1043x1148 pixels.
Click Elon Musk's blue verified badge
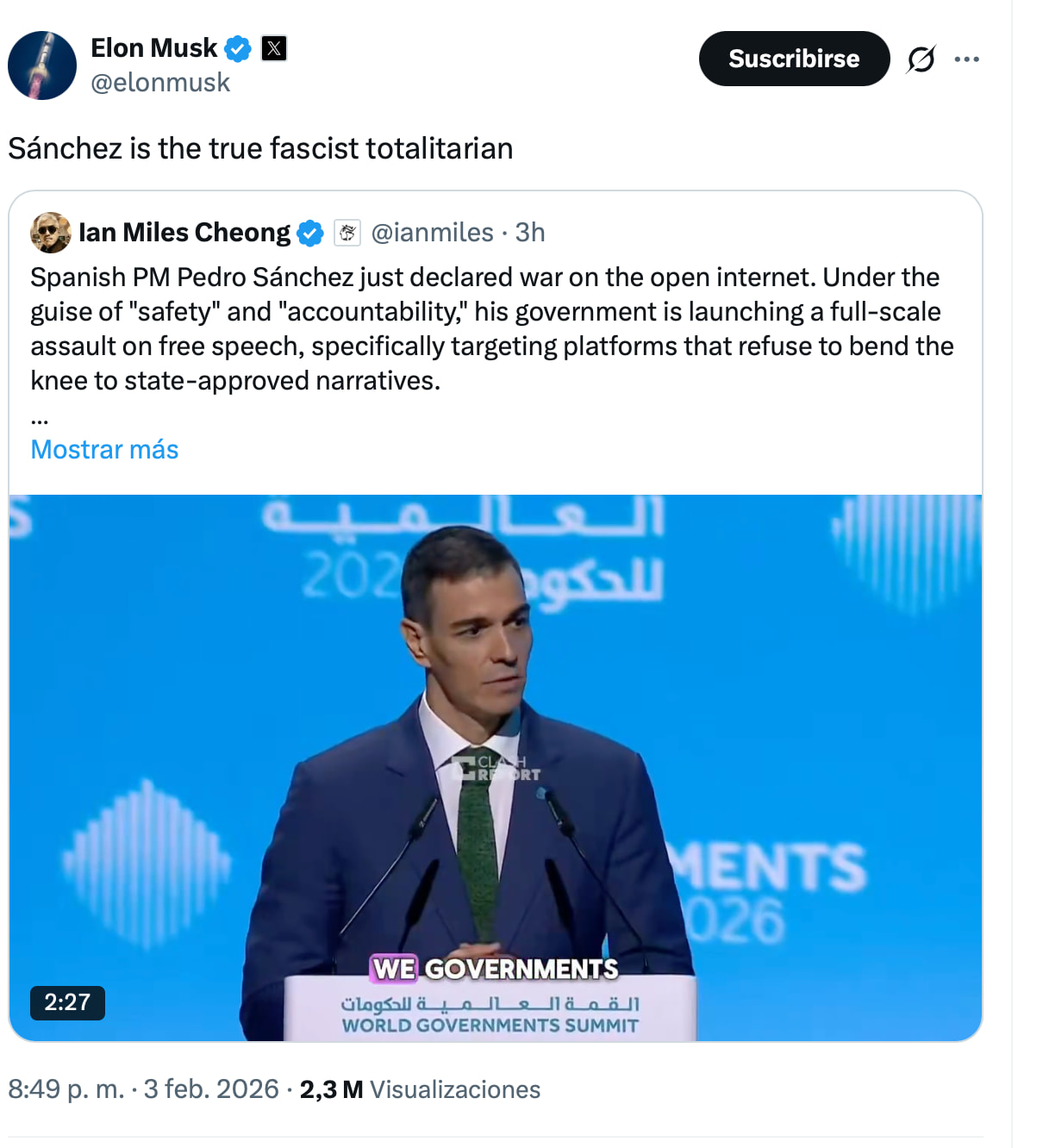point(238,49)
